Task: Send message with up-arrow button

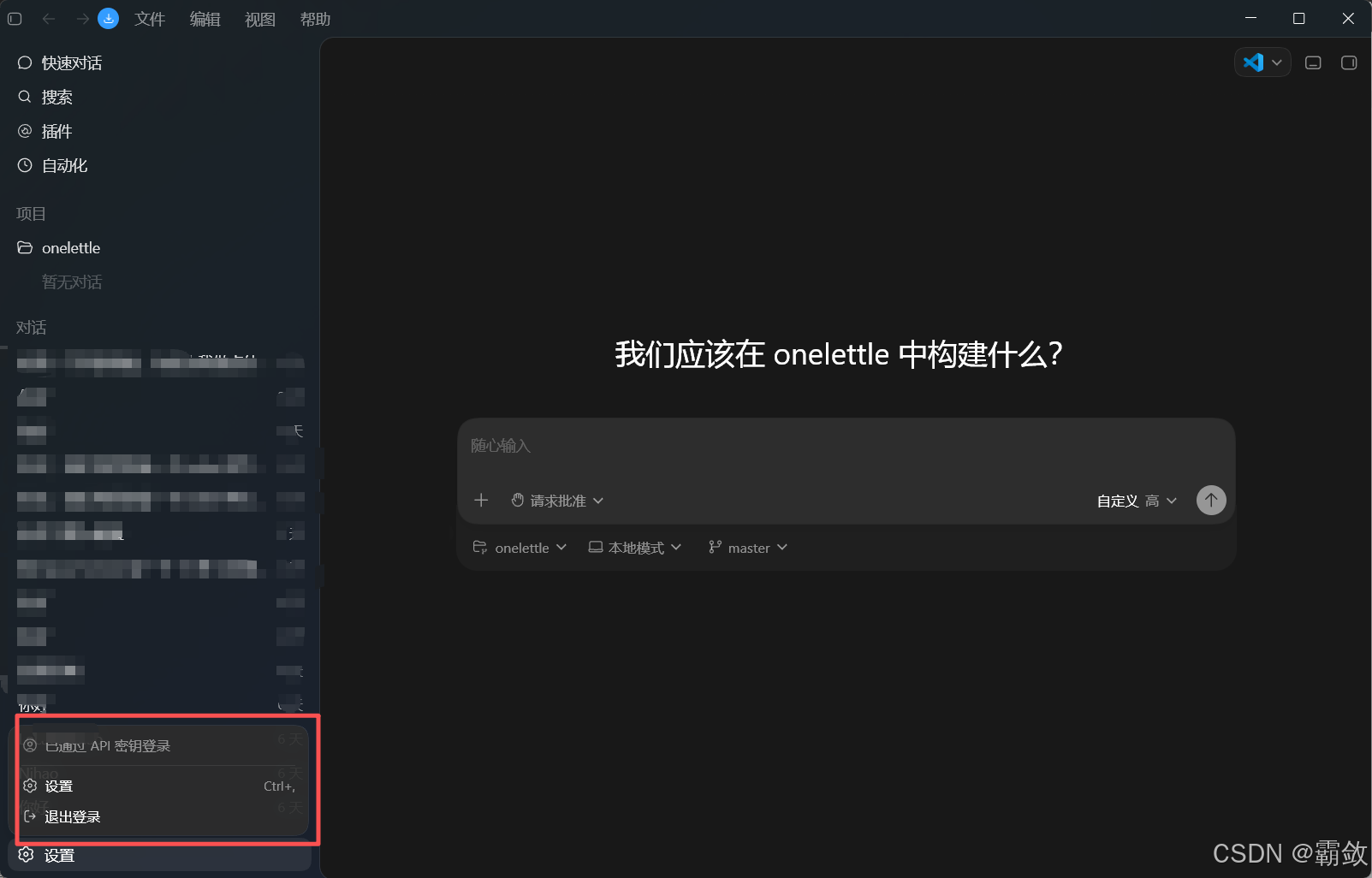Action: point(1211,500)
